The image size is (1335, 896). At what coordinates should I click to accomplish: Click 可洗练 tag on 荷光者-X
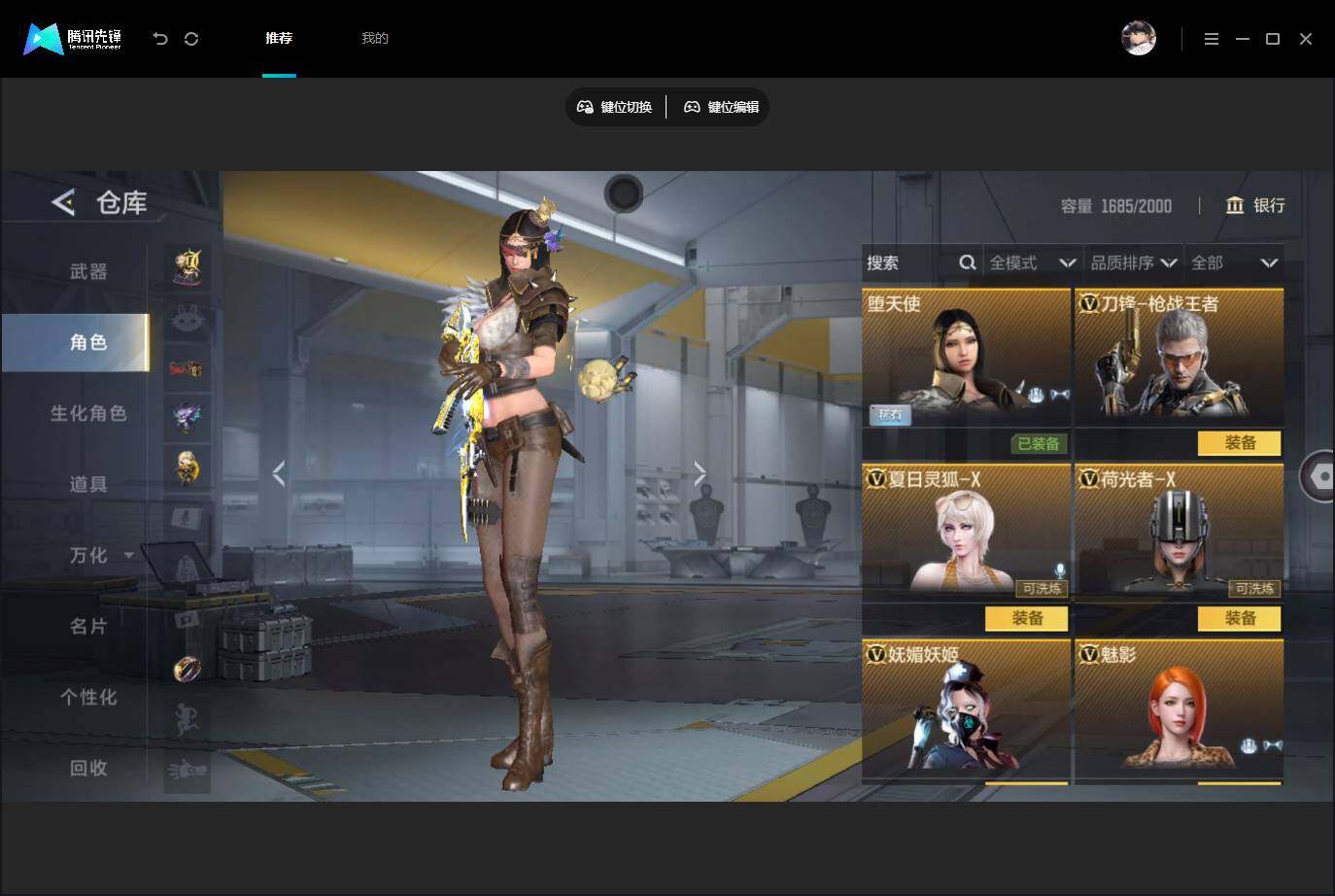[x=1254, y=588]
